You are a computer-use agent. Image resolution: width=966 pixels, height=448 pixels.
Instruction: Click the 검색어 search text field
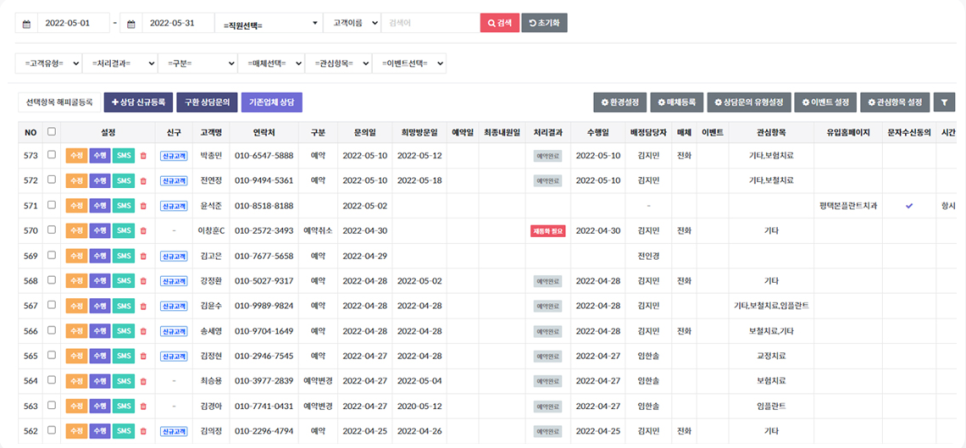coord(428,23)
